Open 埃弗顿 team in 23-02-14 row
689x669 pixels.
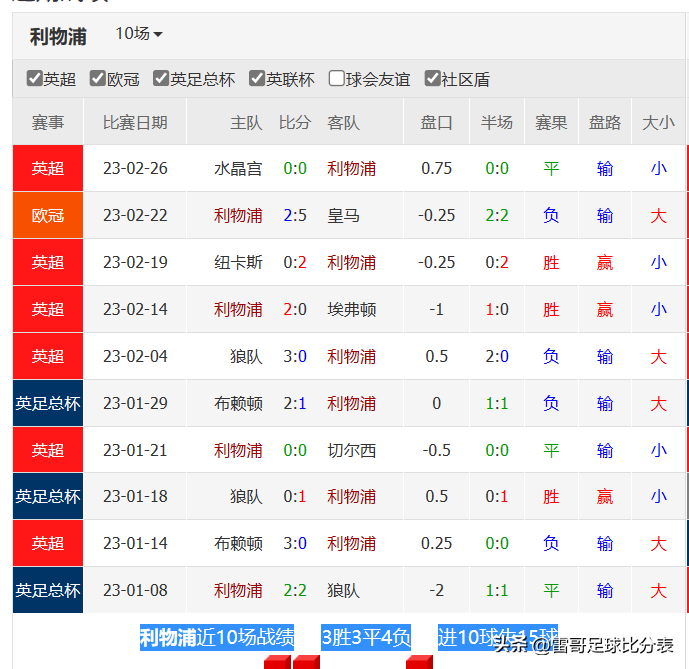352,310
